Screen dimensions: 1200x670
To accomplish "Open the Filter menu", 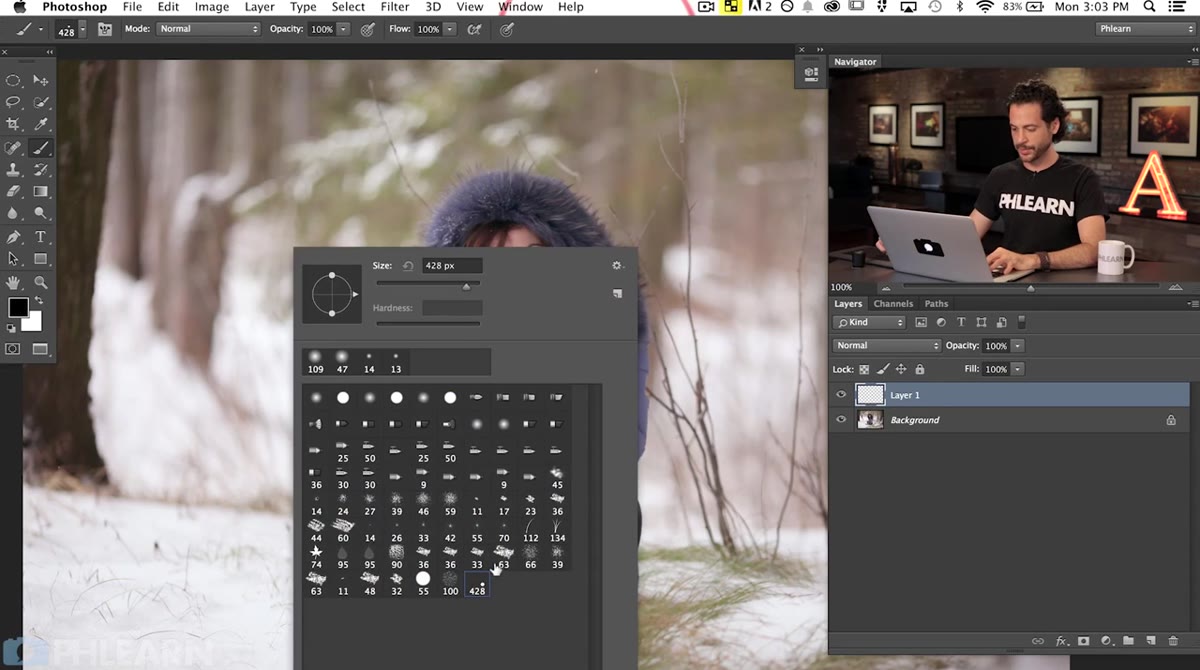I will pos(395,7).
